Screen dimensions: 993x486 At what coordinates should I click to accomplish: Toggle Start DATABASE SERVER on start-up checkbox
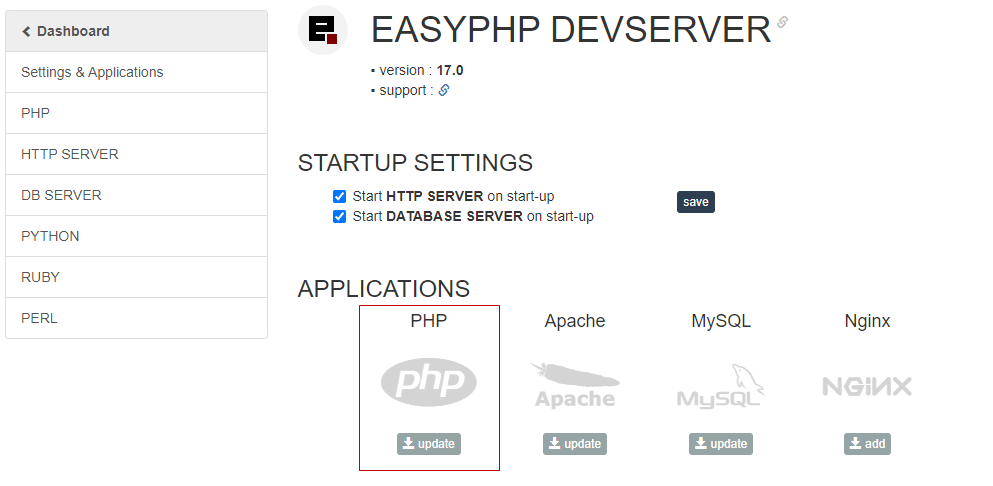(340, 216)
